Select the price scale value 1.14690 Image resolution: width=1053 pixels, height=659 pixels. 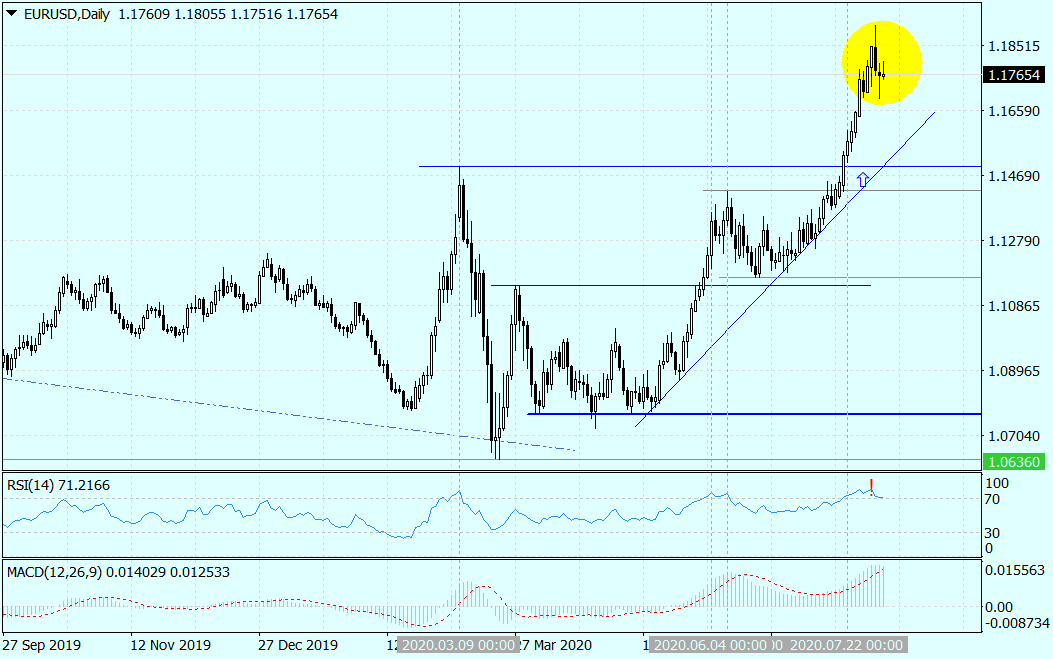1014,176
